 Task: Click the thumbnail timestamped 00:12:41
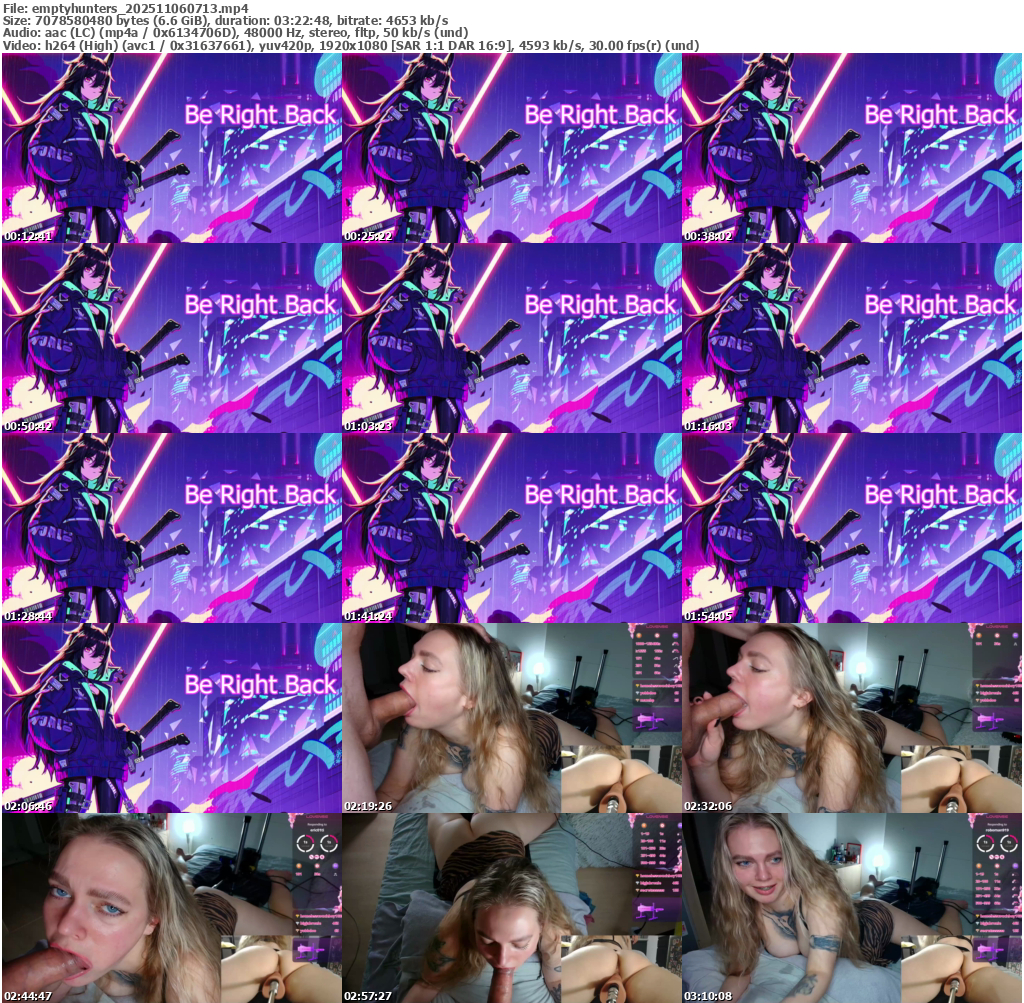point(171,148)
